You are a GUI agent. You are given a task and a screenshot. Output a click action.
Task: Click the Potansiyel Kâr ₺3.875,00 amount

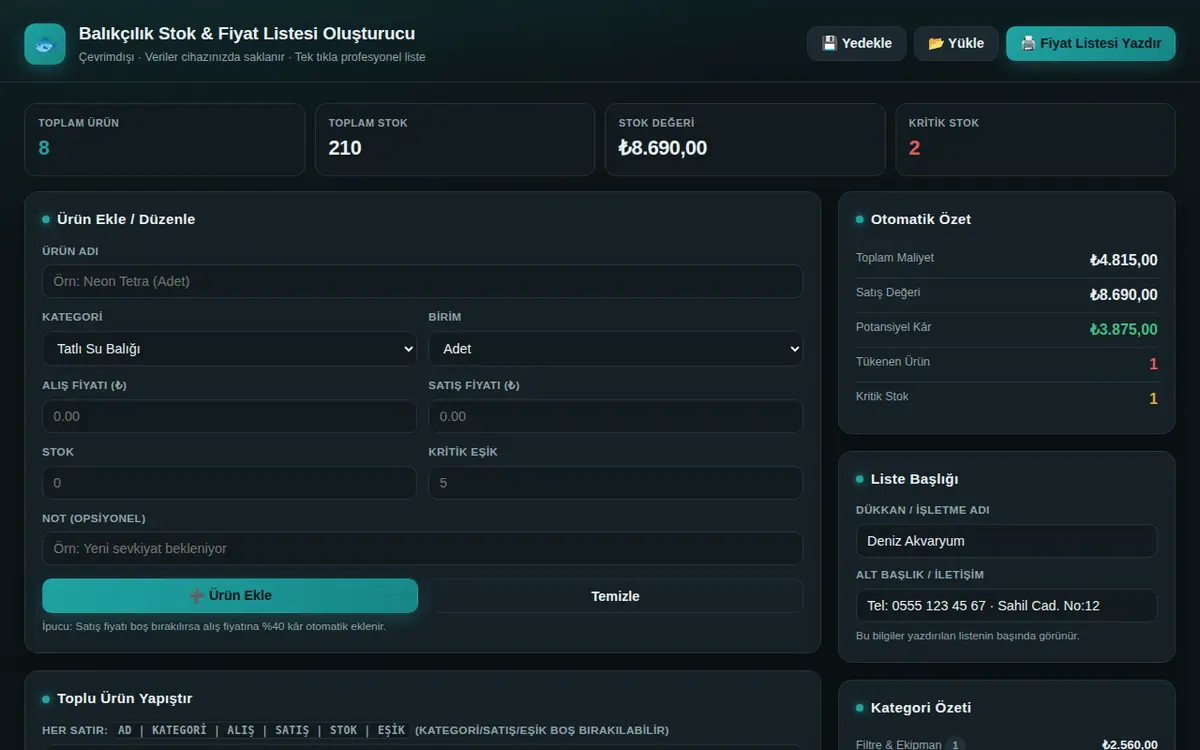[1124, 329]
